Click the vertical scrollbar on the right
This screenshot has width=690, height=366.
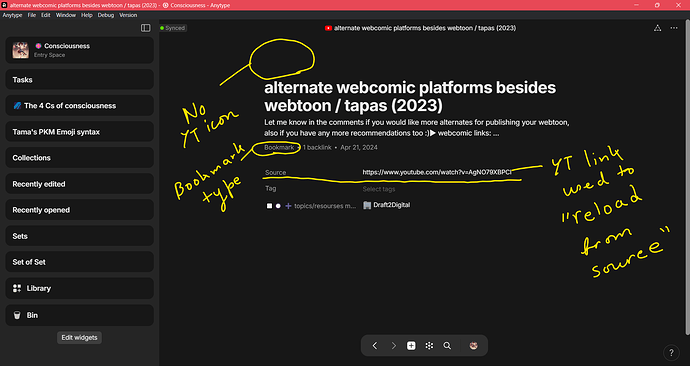pyautogui.click(x=688, y=176)
